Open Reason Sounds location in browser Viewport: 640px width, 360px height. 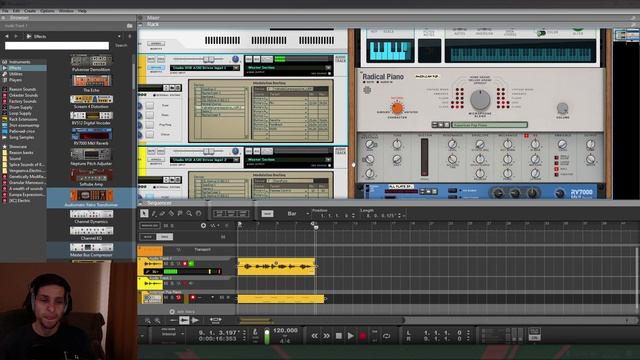tap(22, 89)
